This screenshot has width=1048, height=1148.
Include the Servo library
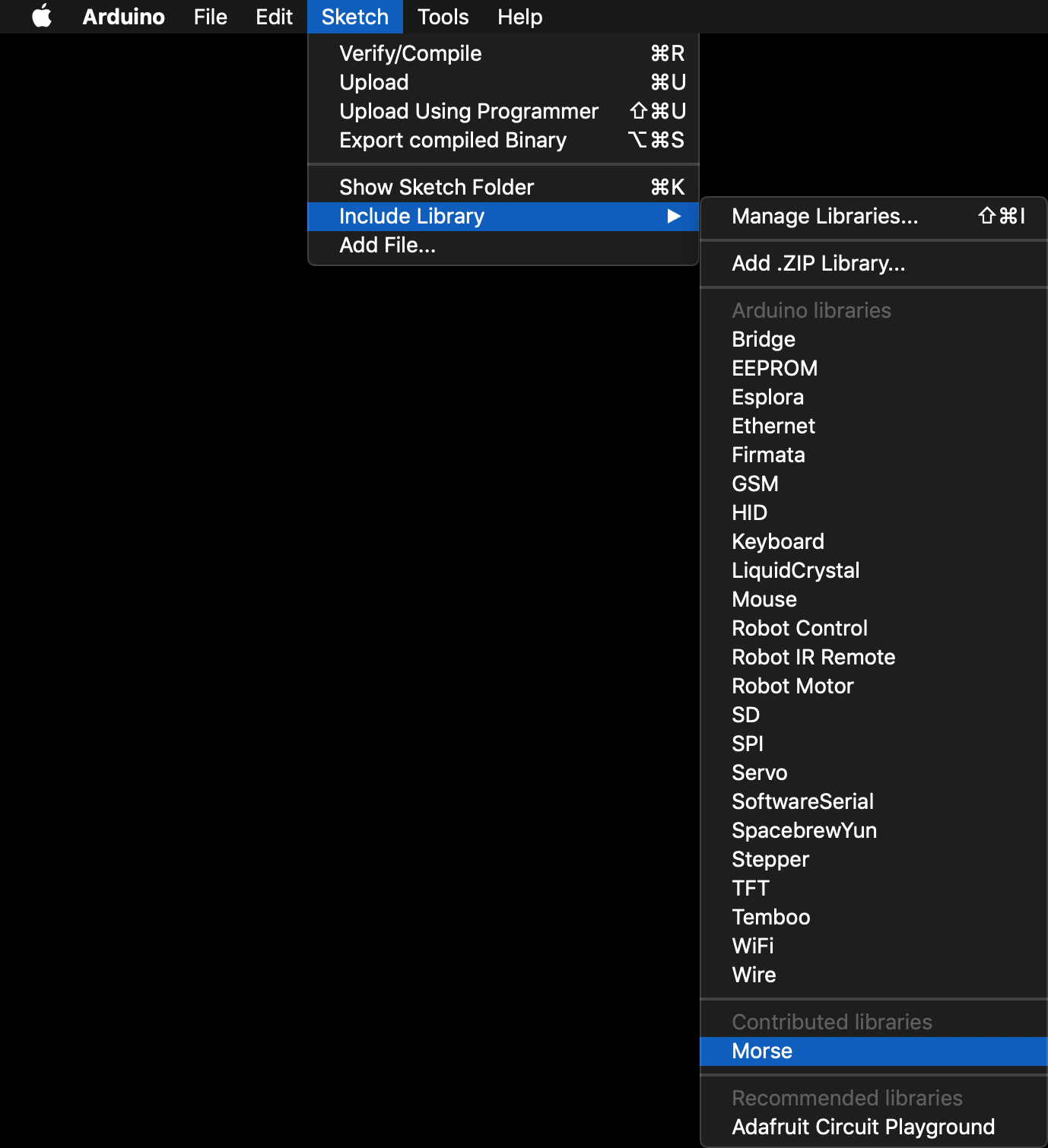759,773
